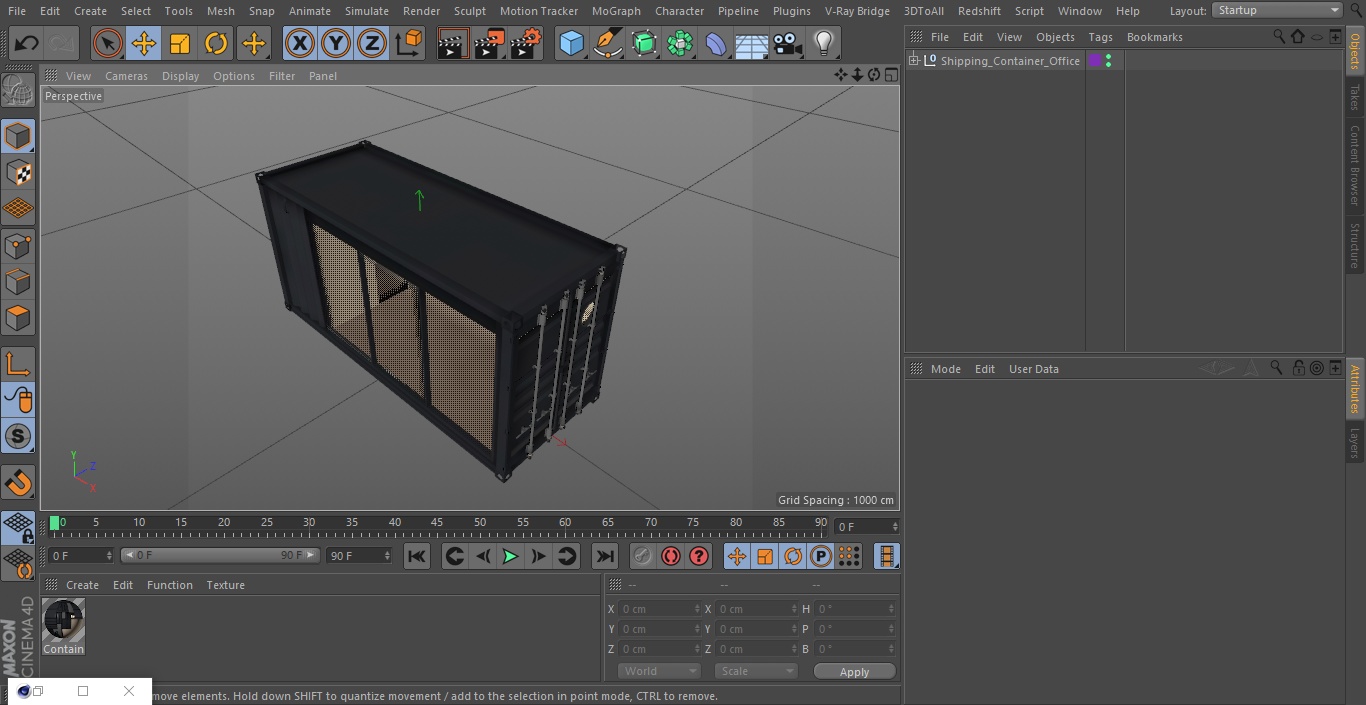Select Texture mode checkered icon
This screenshot has height=705, width=1366.
[18, 172]
